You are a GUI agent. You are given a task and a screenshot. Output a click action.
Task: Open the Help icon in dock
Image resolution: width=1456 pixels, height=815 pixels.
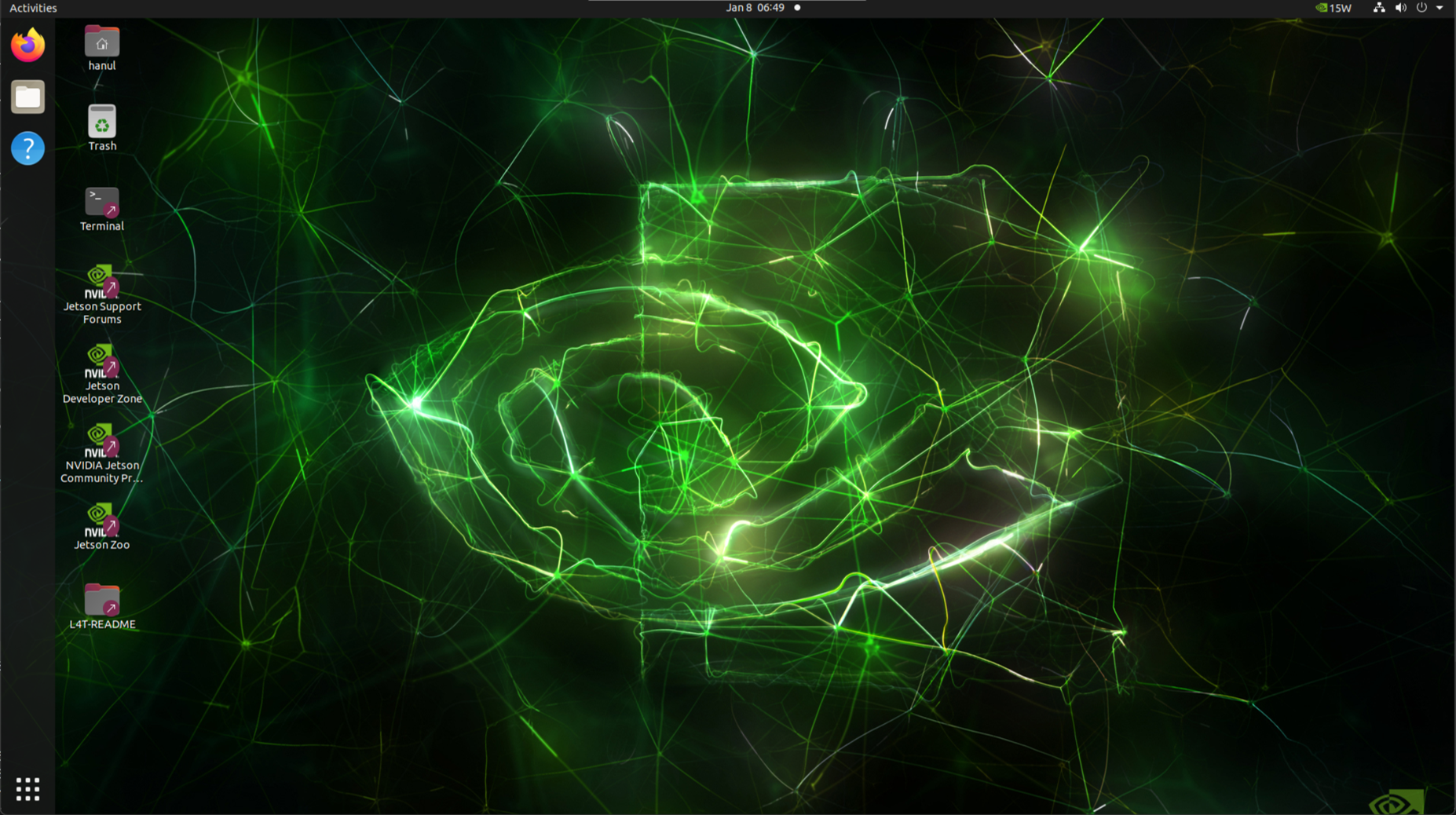[27, 148]
